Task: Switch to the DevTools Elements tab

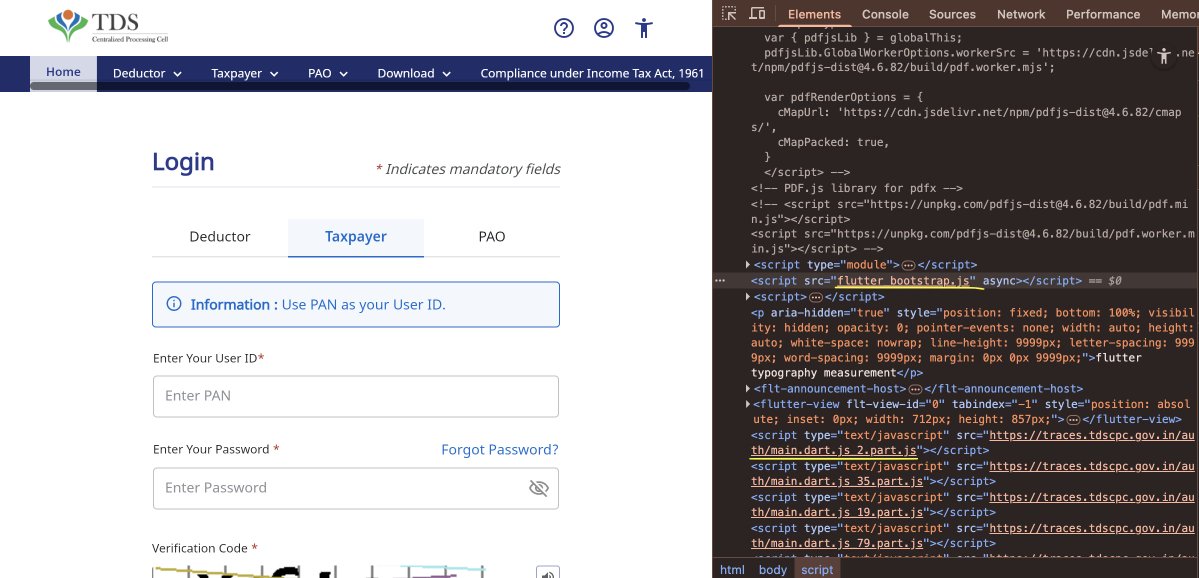Action: (814, 14)
